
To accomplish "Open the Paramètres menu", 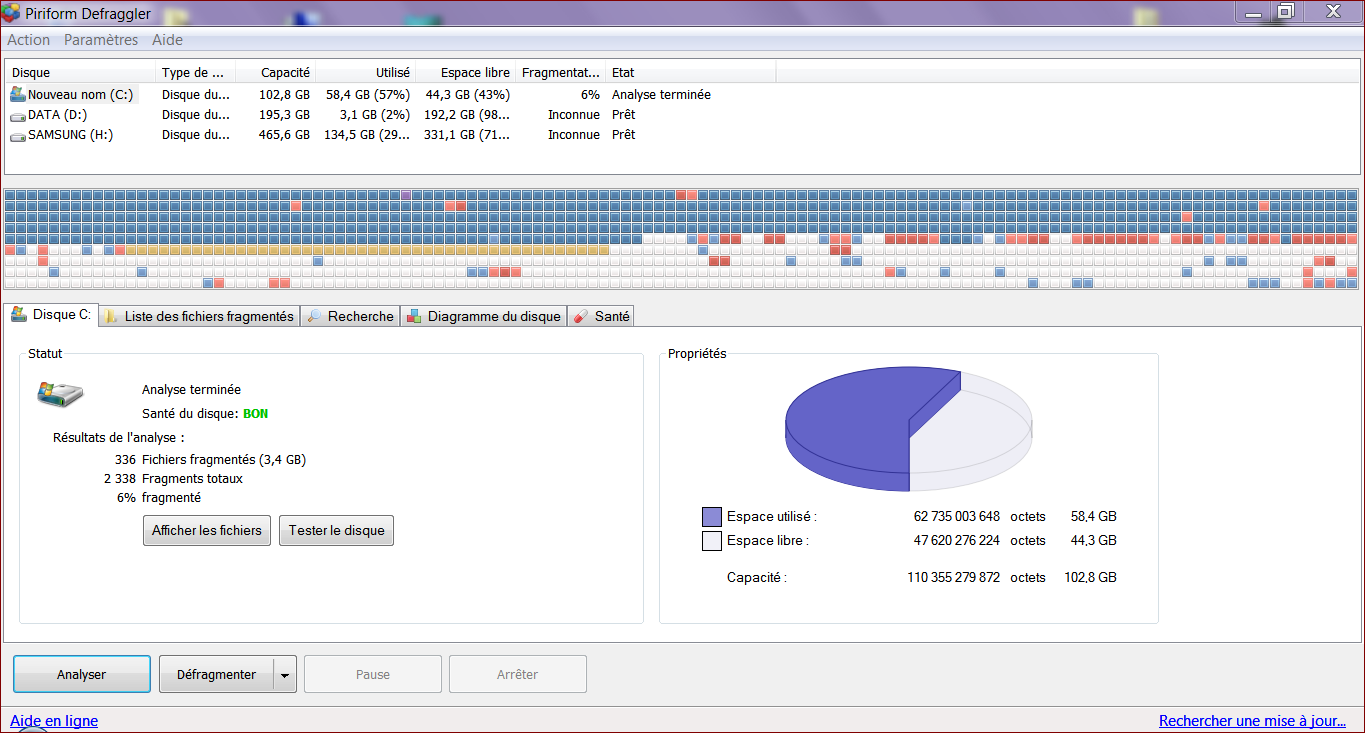I will [101, 40].
